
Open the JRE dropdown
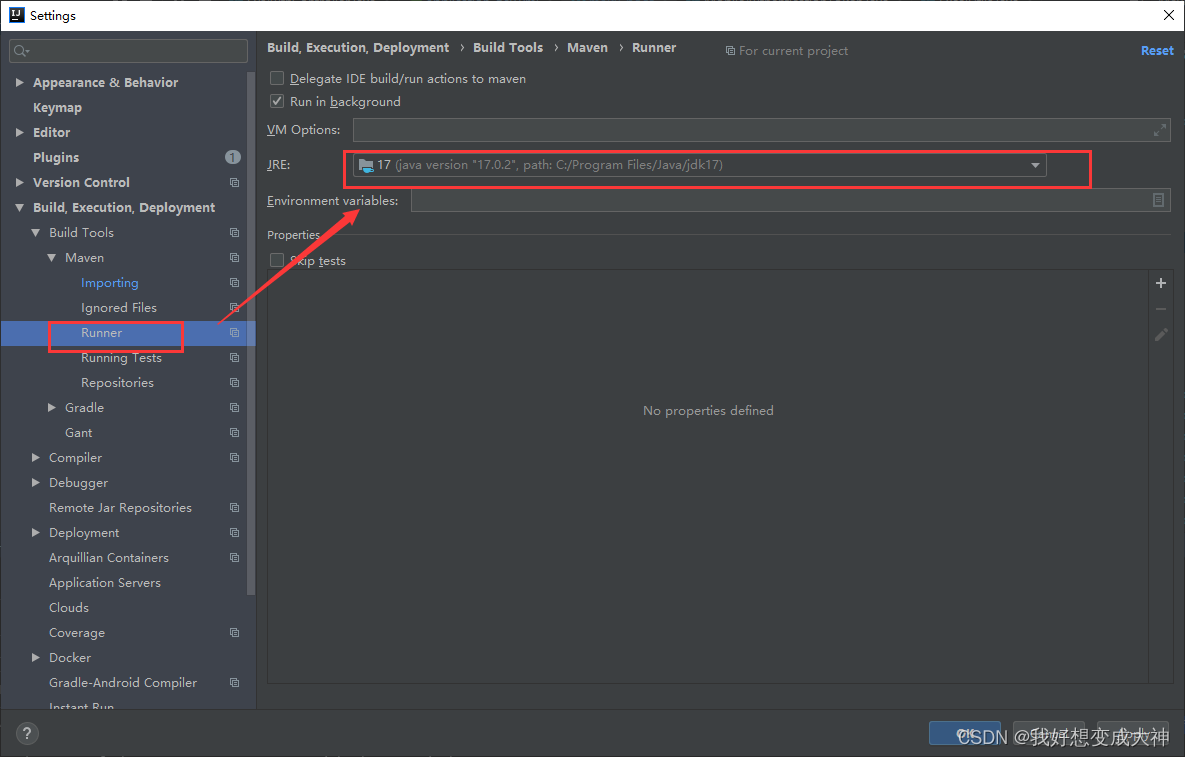1035,166
